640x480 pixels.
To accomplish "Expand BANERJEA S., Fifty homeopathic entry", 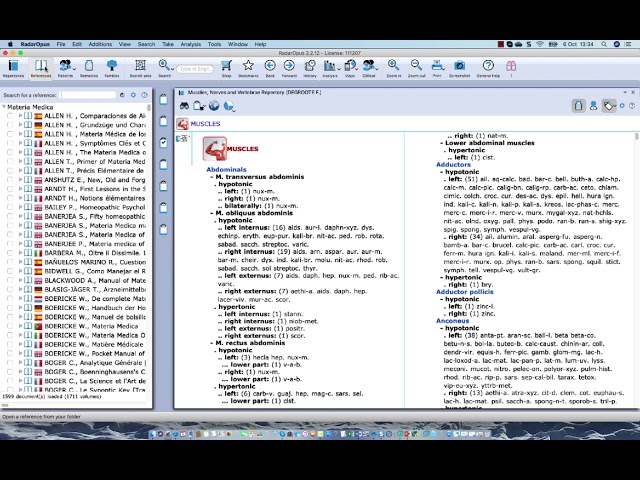I will (20, 216).
